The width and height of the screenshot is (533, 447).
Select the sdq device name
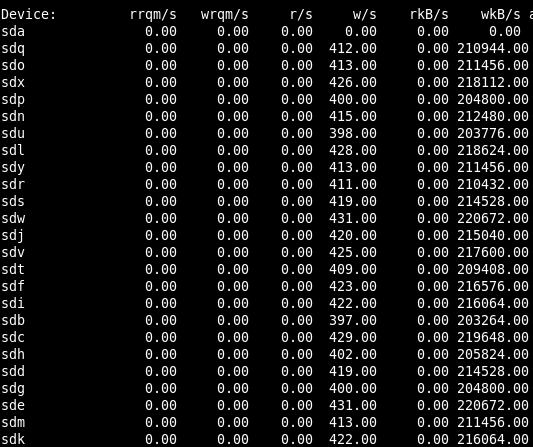pyautogui.click(x=13, y=49)
